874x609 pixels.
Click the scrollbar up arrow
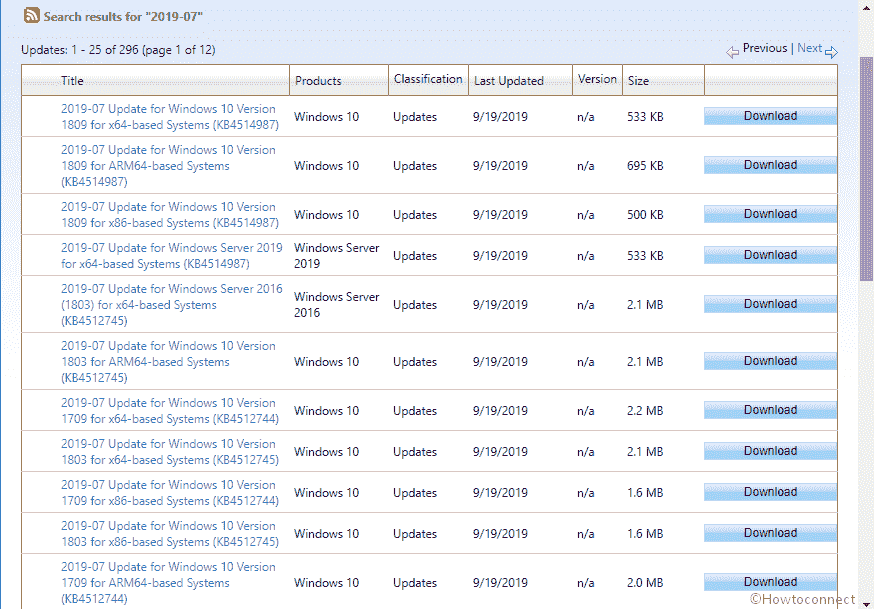tap(866, 6)
